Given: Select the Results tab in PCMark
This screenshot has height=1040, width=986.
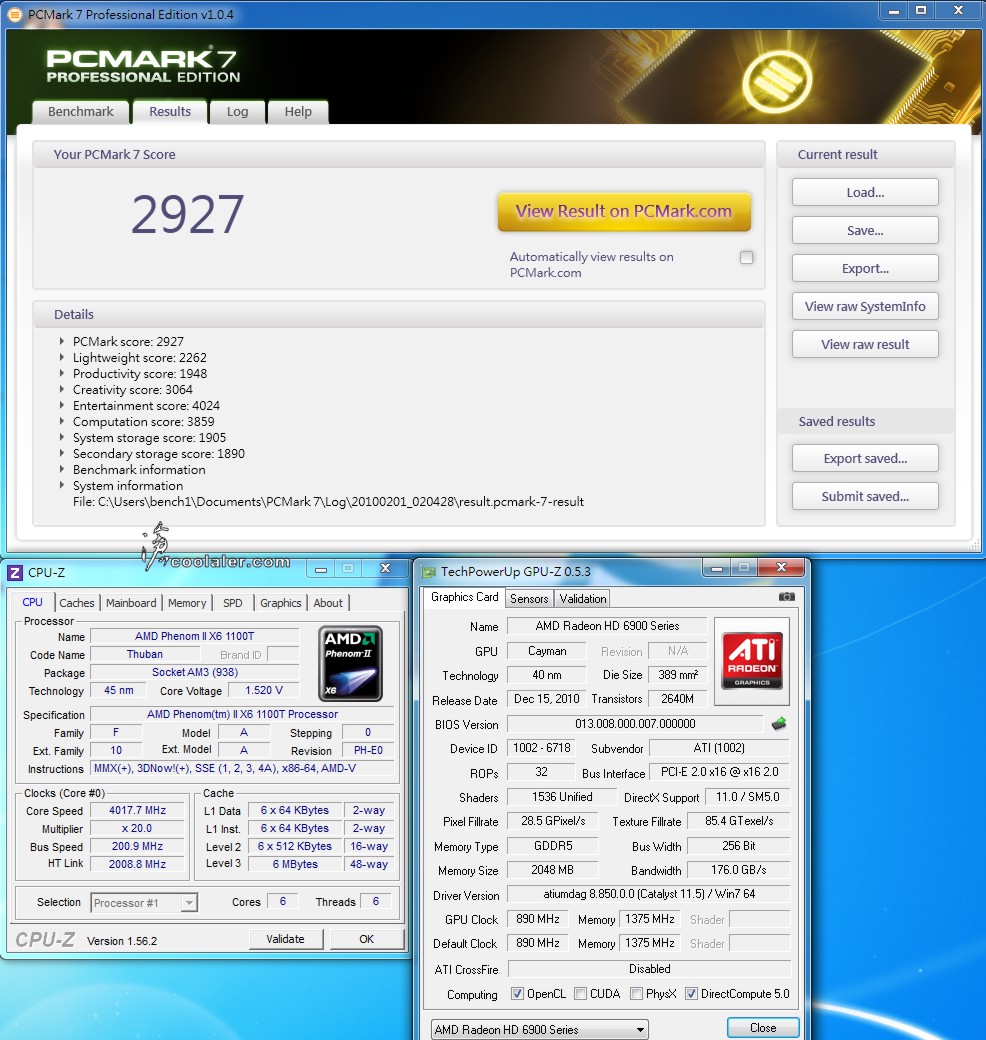Looking at the screenshot, I should click(x=170, y=111).
